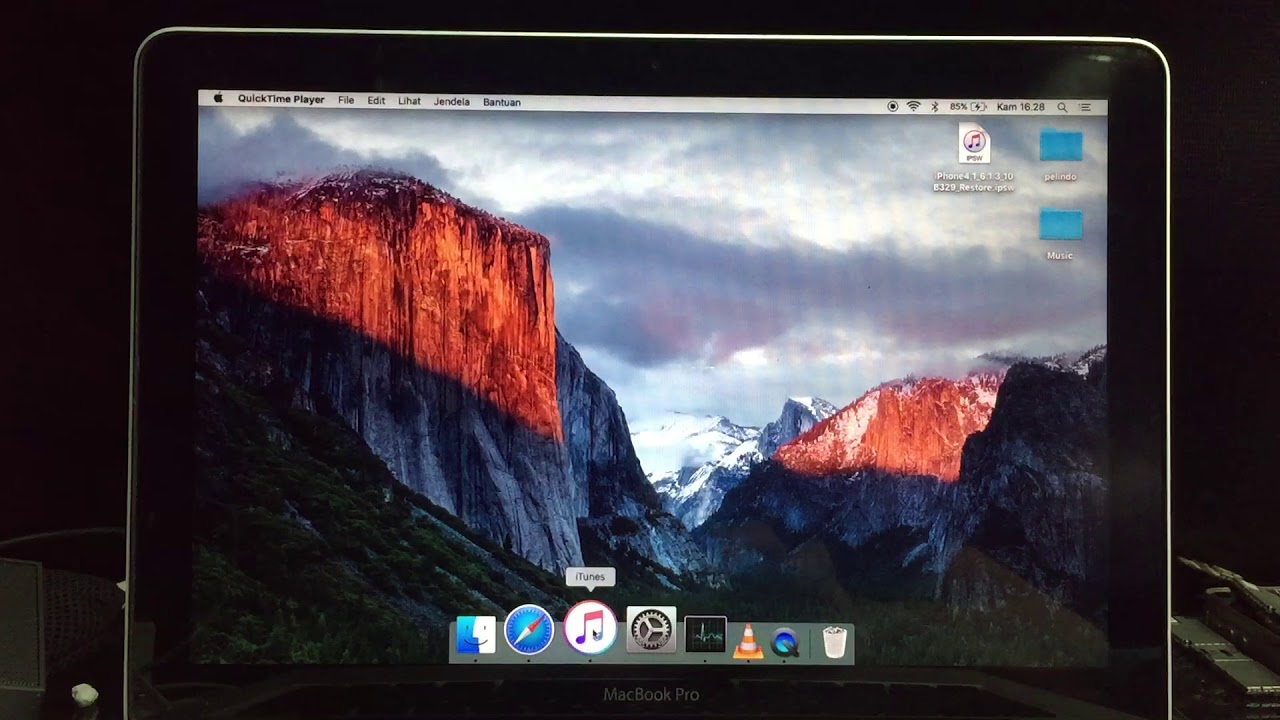This screenshot has height=720, width=1280.
Task: Open the Wi-Fi status menu
Action: tap(913, 106)
